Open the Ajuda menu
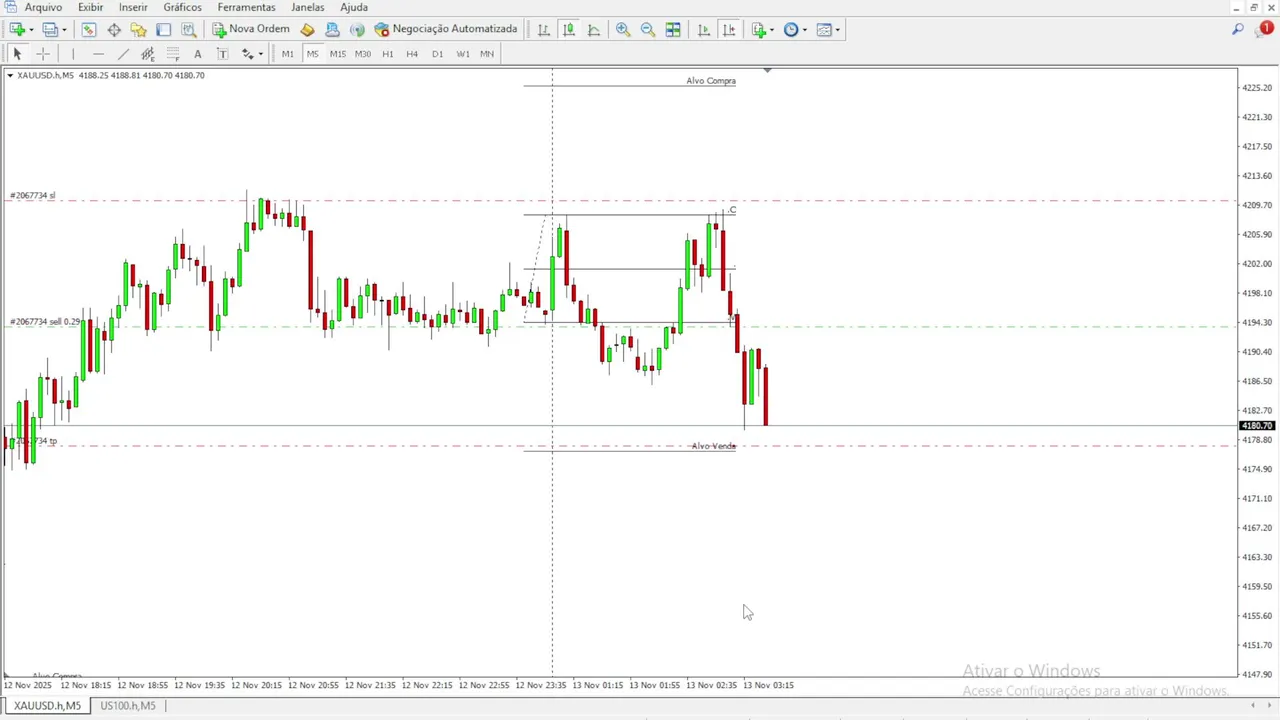Screen dimensions: 1280x720 click(x=354, y=7)
